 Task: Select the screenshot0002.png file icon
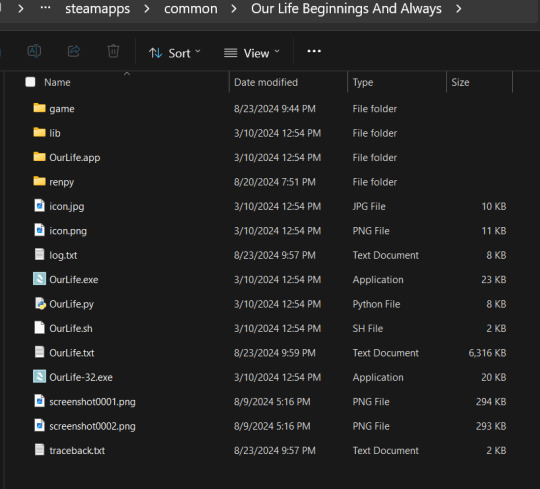[x=40, y=426]
